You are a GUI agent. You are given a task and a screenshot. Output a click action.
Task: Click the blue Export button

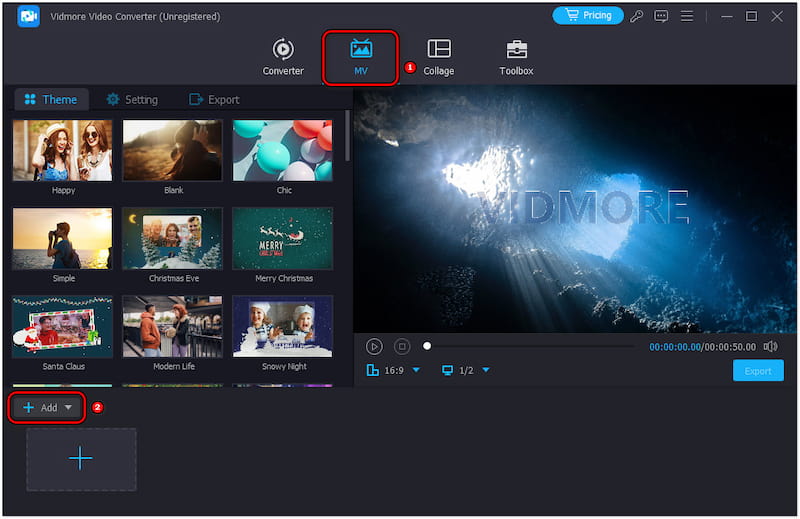click(758, 371)
